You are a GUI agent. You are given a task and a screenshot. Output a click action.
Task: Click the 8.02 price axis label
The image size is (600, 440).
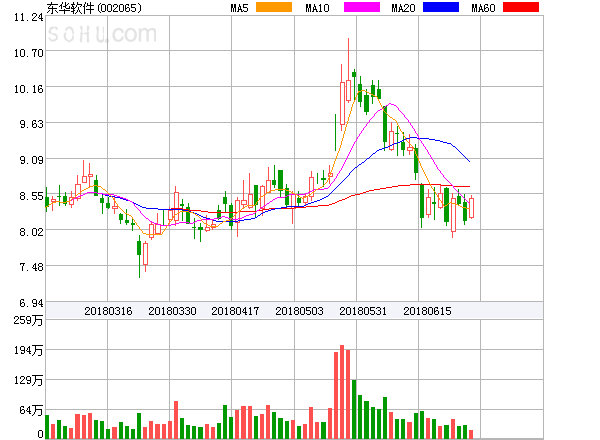point(31,231)
